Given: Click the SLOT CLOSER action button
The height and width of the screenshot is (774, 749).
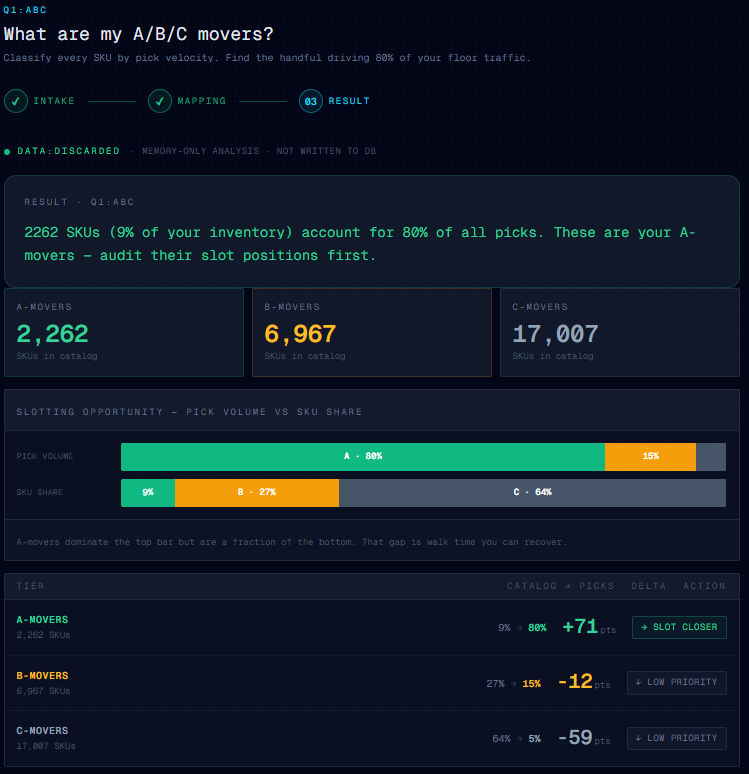Looking at the screenshot, I should point(679,627).
